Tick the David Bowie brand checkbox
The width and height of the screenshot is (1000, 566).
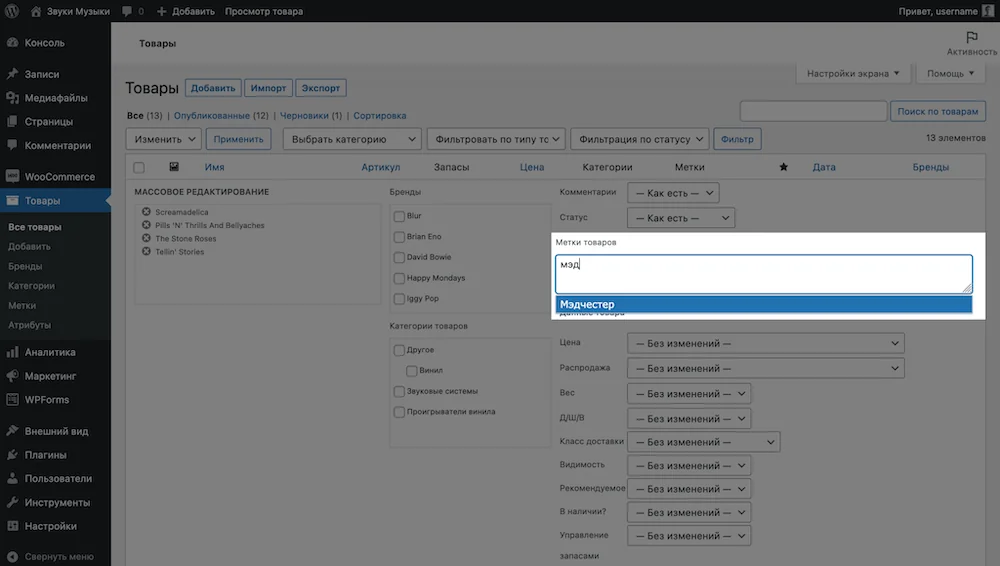pos(399,258)
